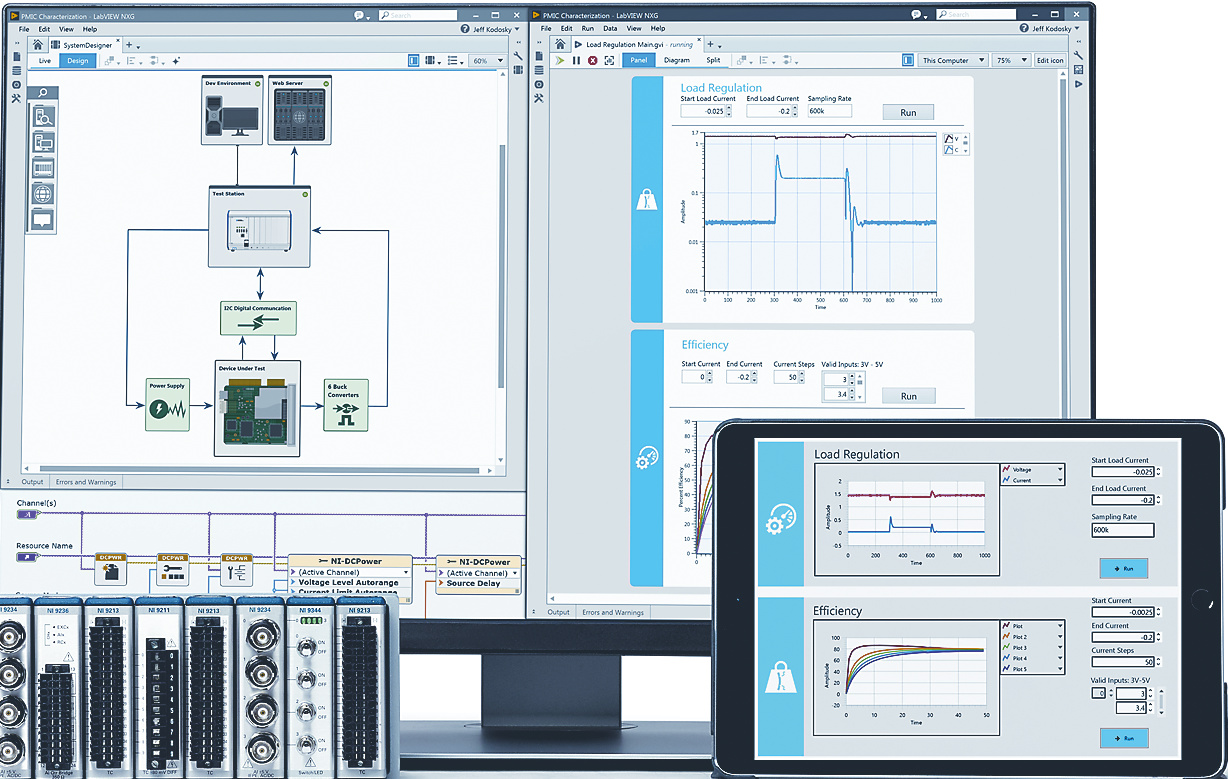The width and height of the screenshot is (1228, 779).
Task: Click the capture data icon beside abort
Action: pyautogui.click(x=608, y=61)
